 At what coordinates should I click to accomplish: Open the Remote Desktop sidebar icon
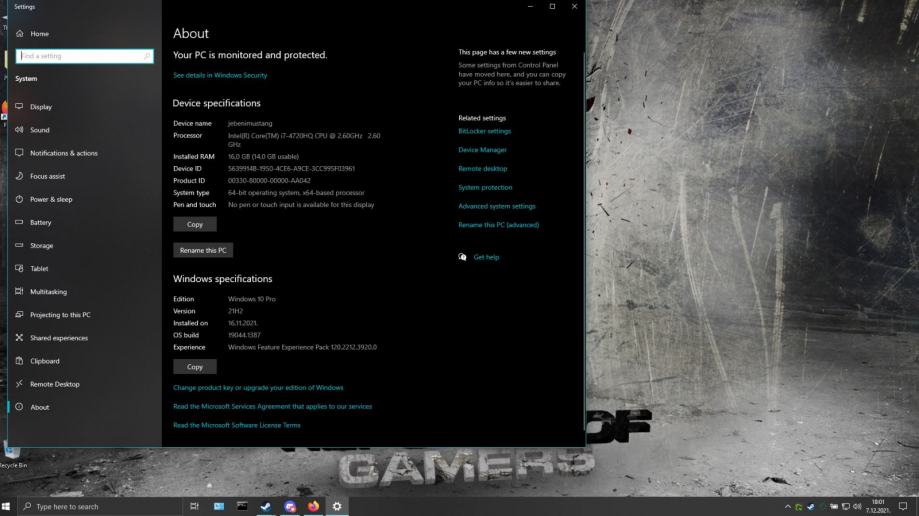tap(19, 383)
